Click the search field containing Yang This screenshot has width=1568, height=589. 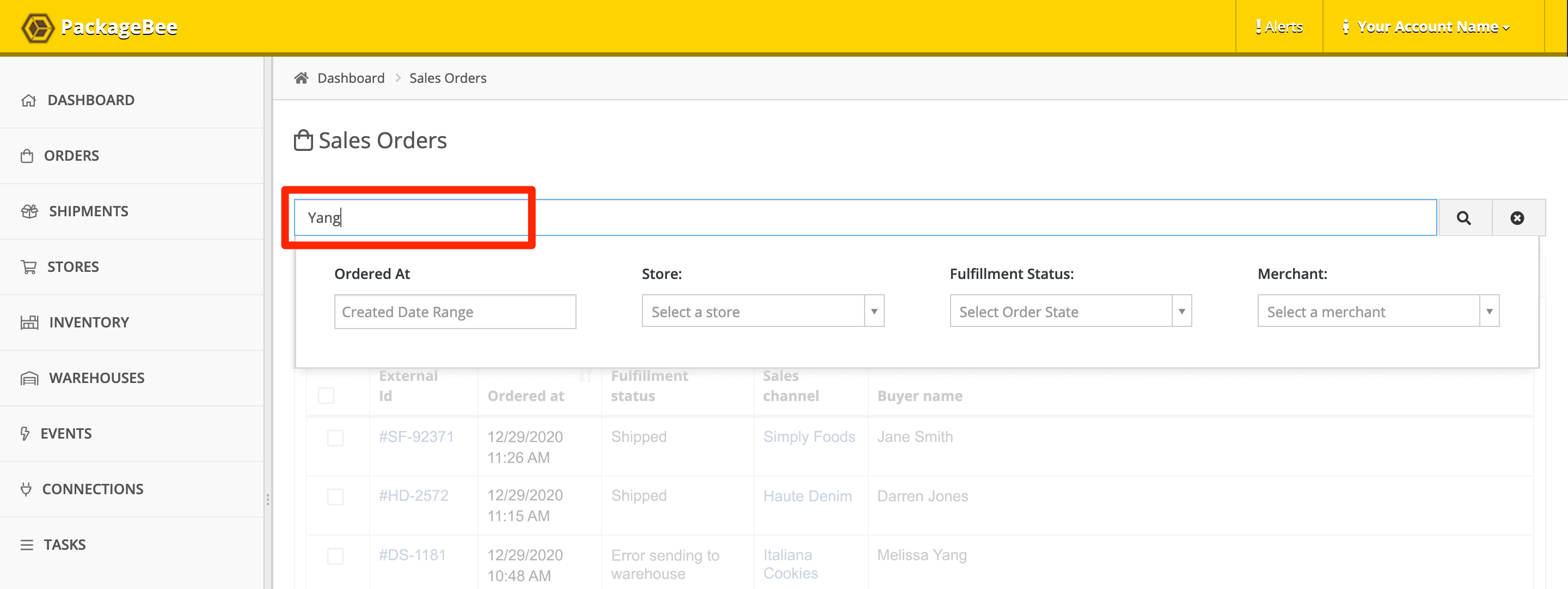[x=865, y=217]
